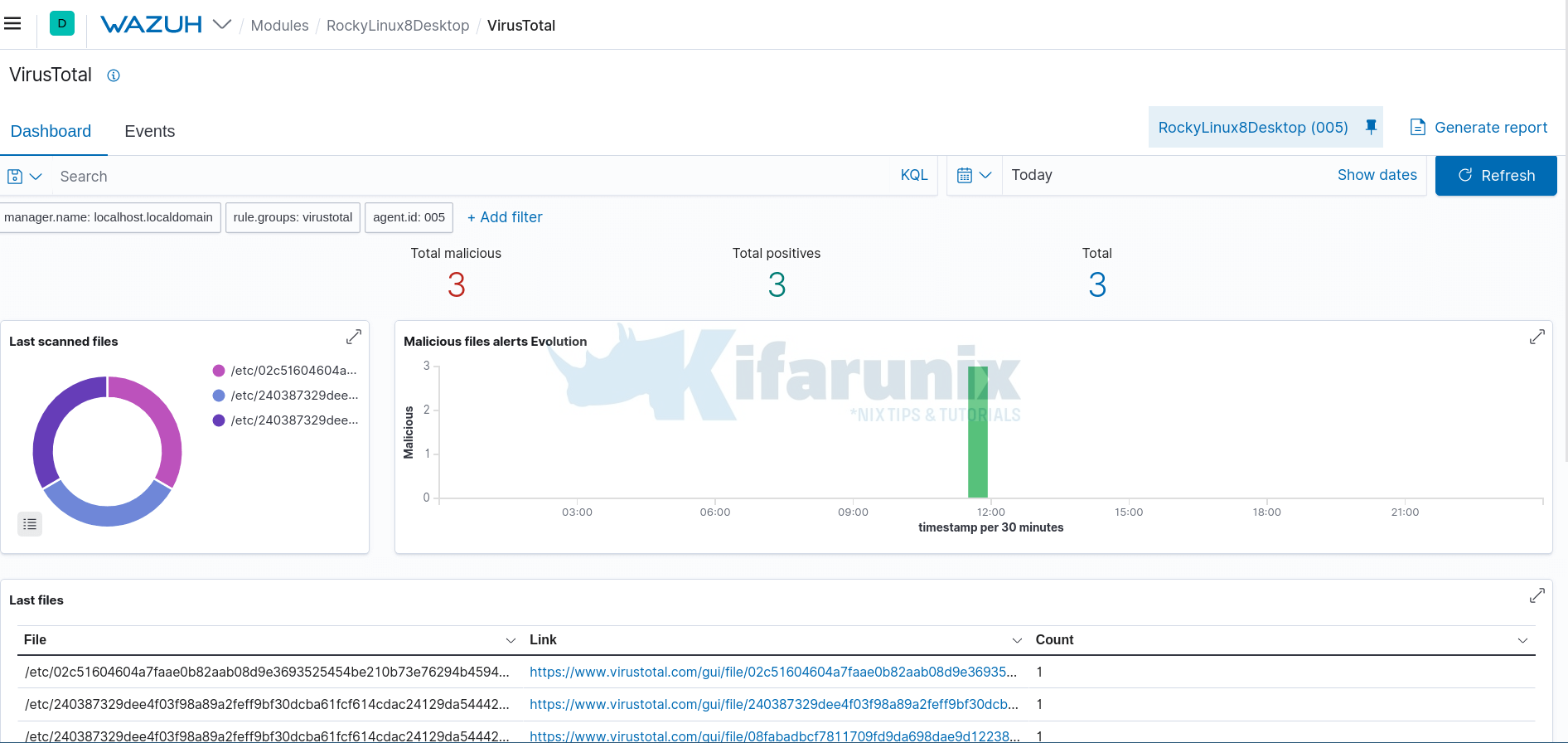Click Total positives value 3

coord(777,285)
